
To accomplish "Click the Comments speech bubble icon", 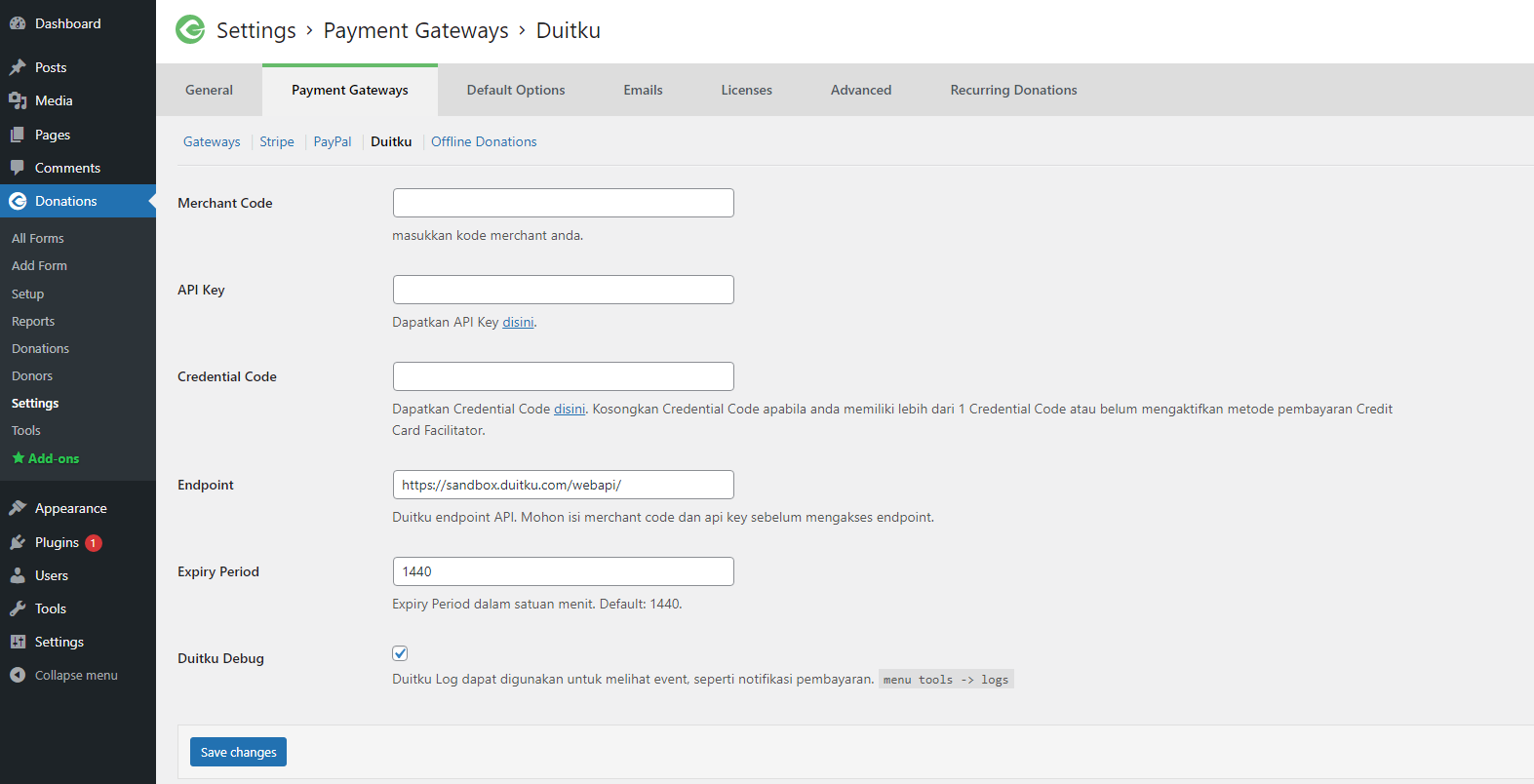I will click(18, 168).
